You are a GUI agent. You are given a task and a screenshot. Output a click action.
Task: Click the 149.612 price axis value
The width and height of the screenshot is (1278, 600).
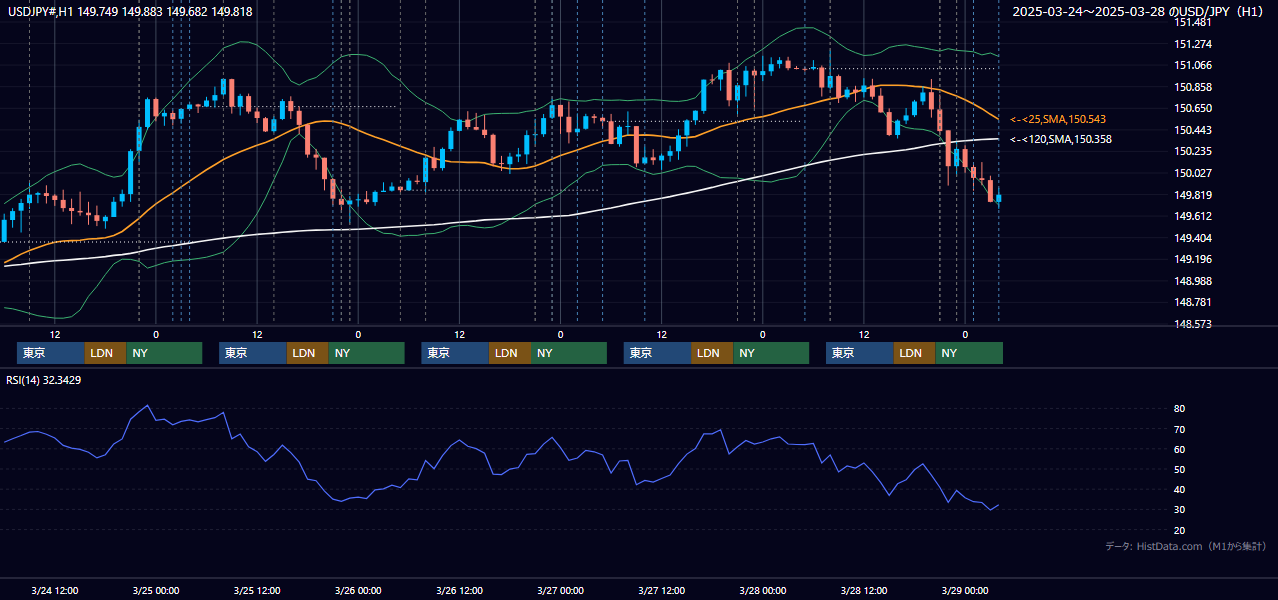[1193, 216]
